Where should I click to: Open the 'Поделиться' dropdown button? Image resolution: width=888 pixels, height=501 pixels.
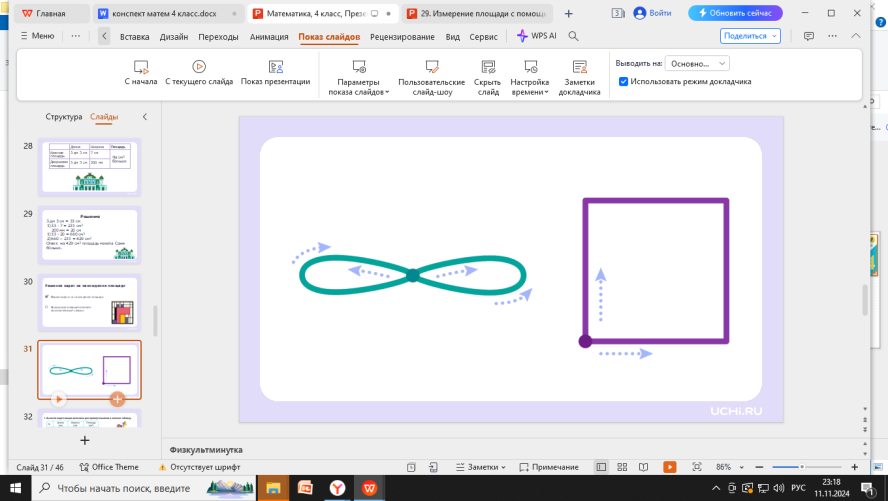click(750, 36)
